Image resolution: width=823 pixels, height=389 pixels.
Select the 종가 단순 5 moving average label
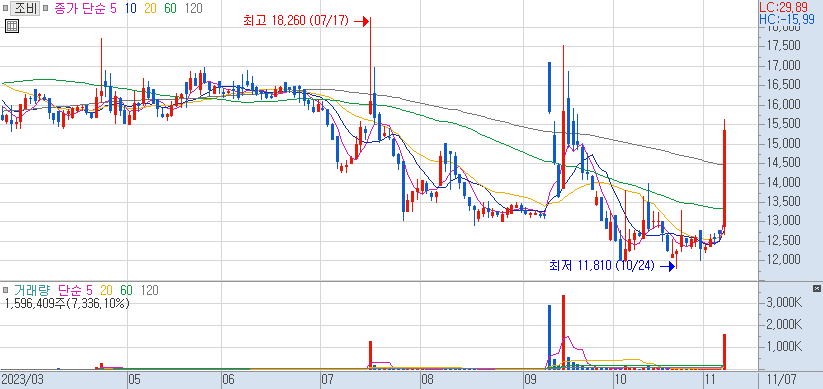86,8
